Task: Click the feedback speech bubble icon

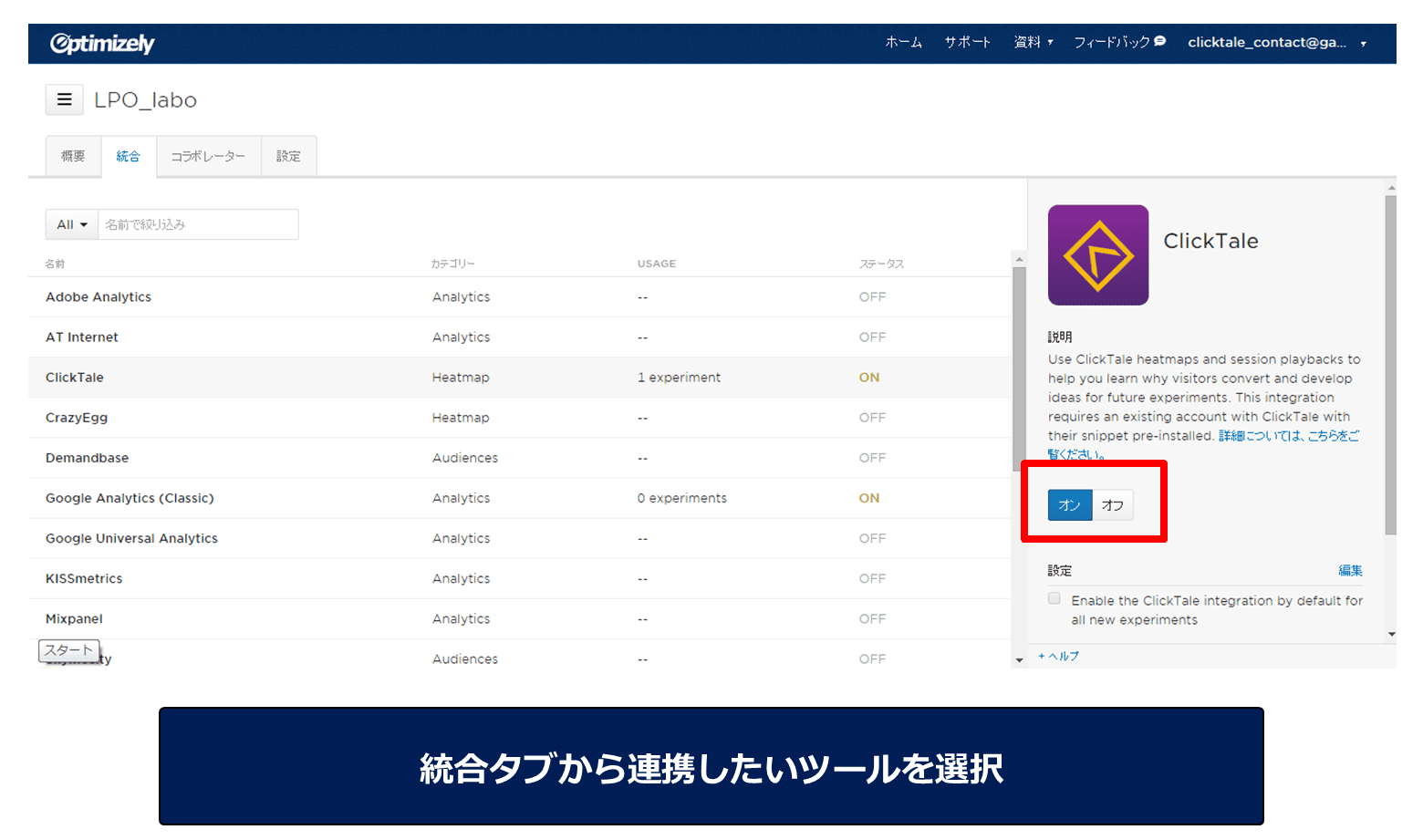Action: [1159, 41]
